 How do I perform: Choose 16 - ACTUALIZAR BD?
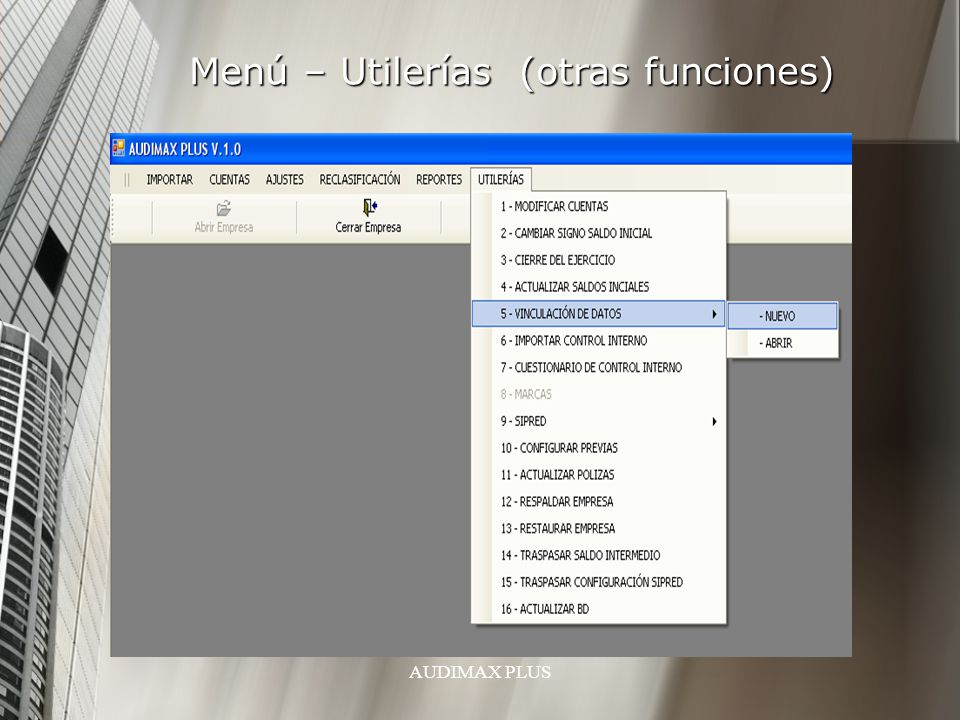[599, 609]
